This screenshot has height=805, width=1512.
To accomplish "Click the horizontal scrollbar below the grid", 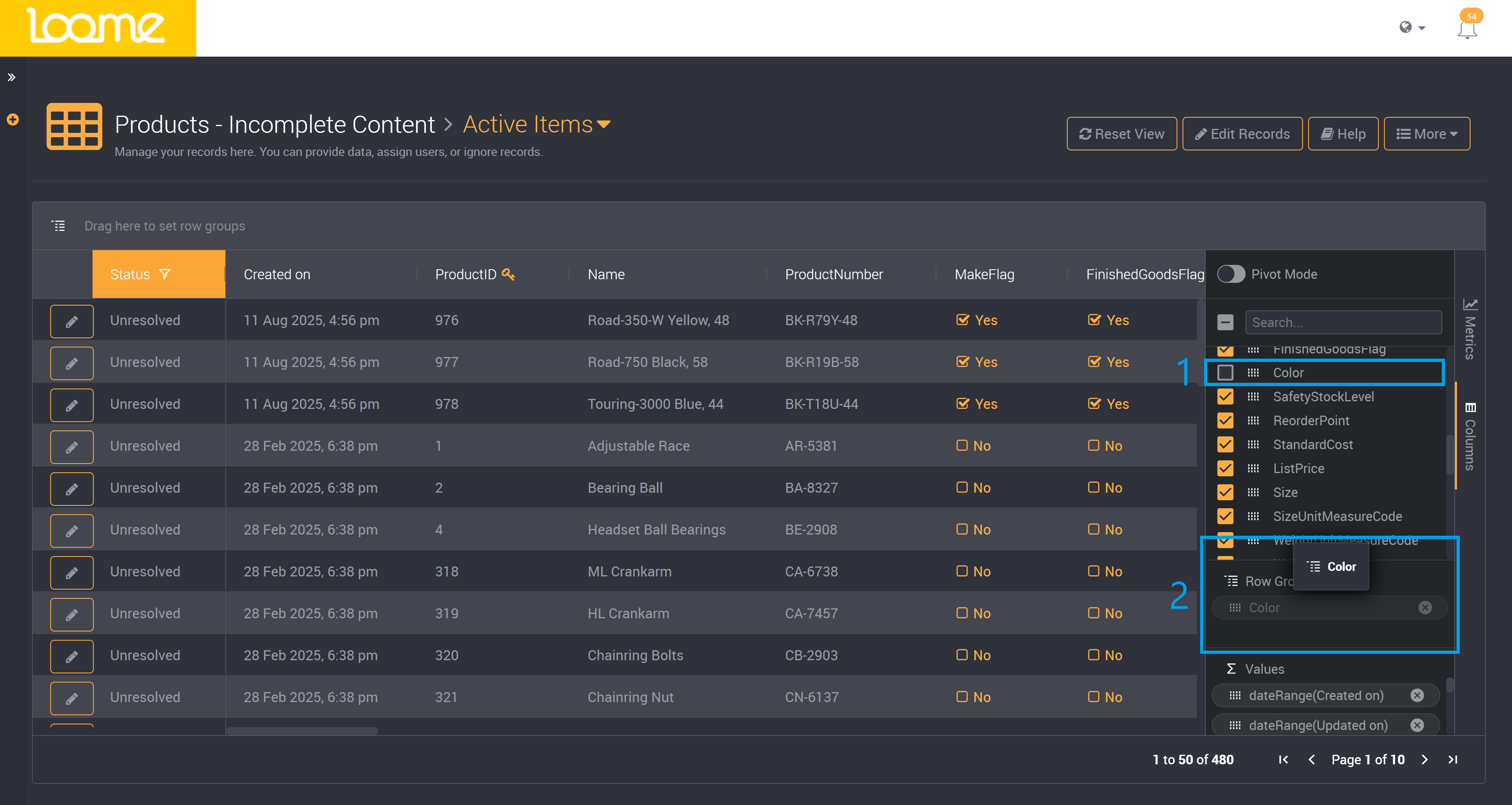I will tap(302, 731).
